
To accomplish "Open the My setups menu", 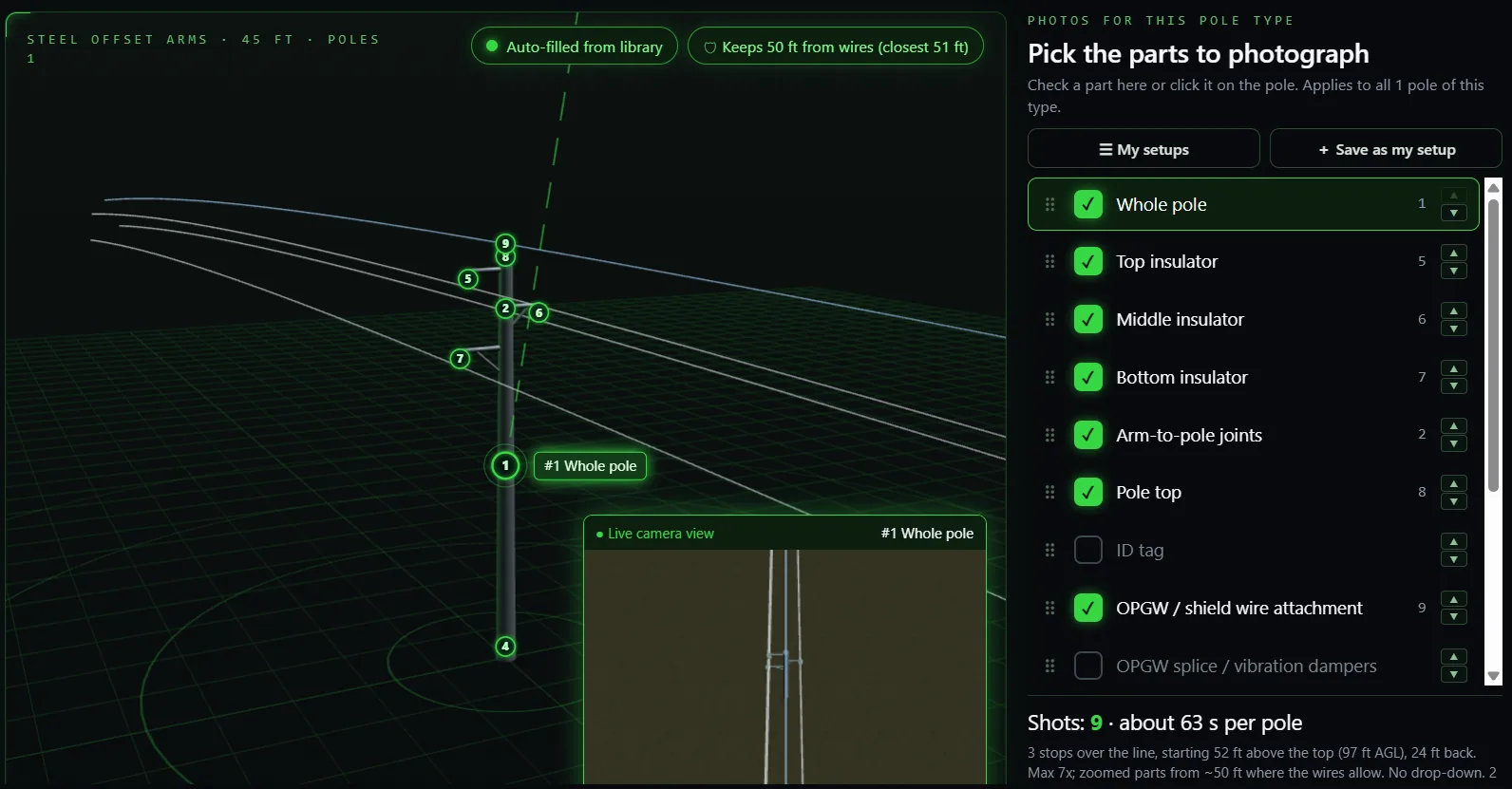I will pos(1143,149).
